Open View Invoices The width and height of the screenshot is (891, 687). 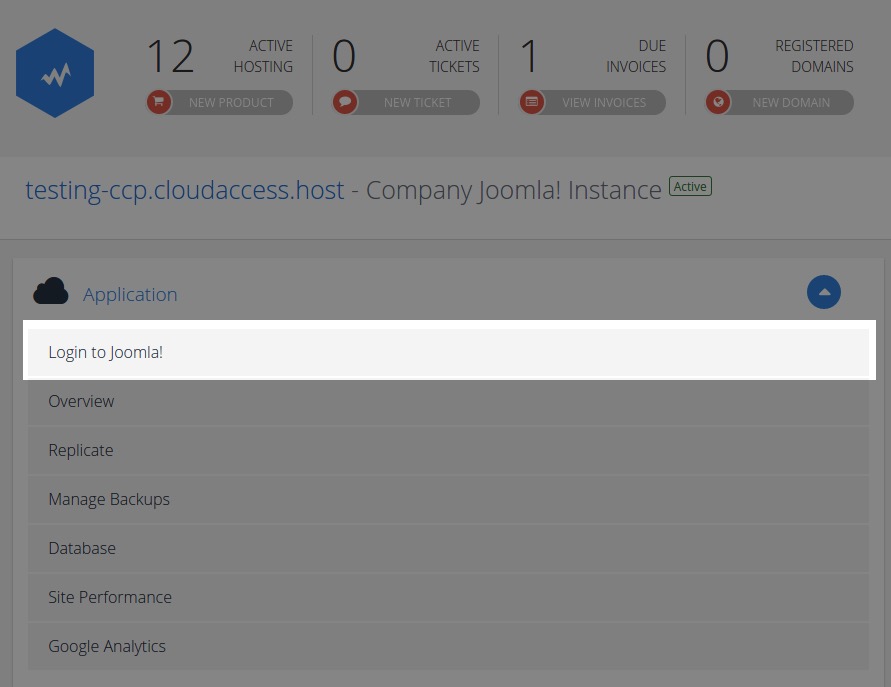coord(593,102)
